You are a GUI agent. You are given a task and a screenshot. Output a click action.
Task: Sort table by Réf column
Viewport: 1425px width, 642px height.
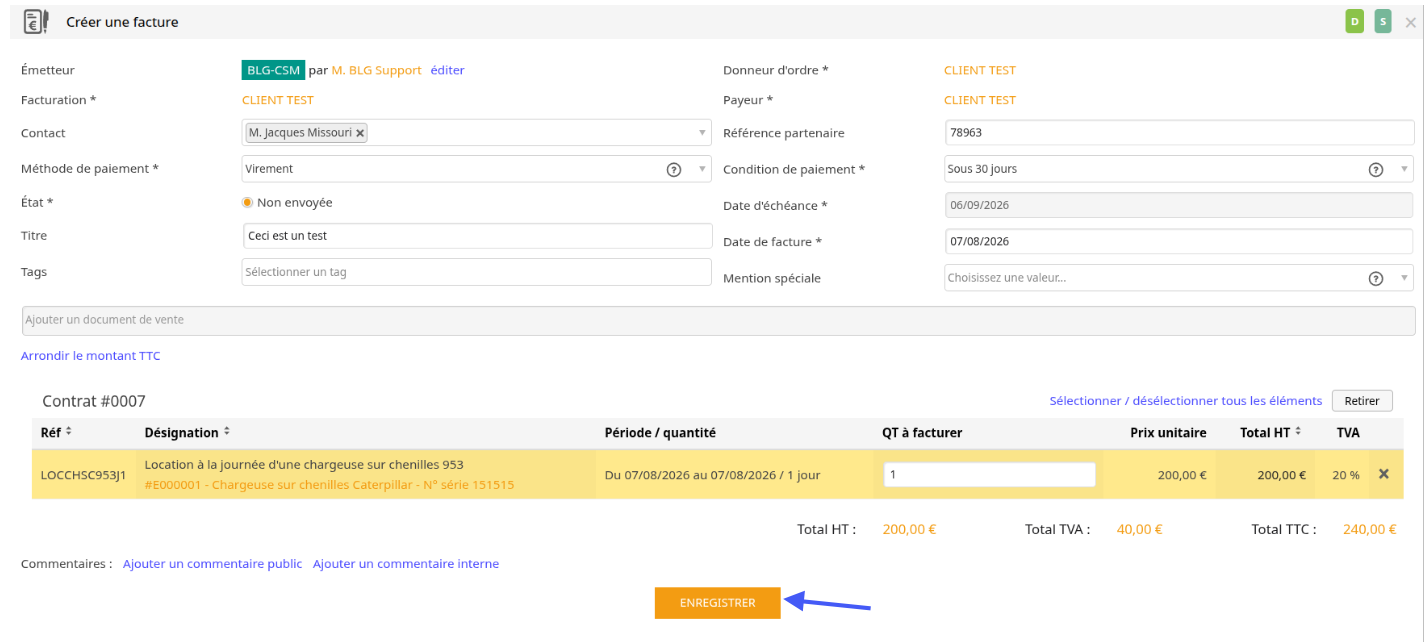[x=69, y=432]
